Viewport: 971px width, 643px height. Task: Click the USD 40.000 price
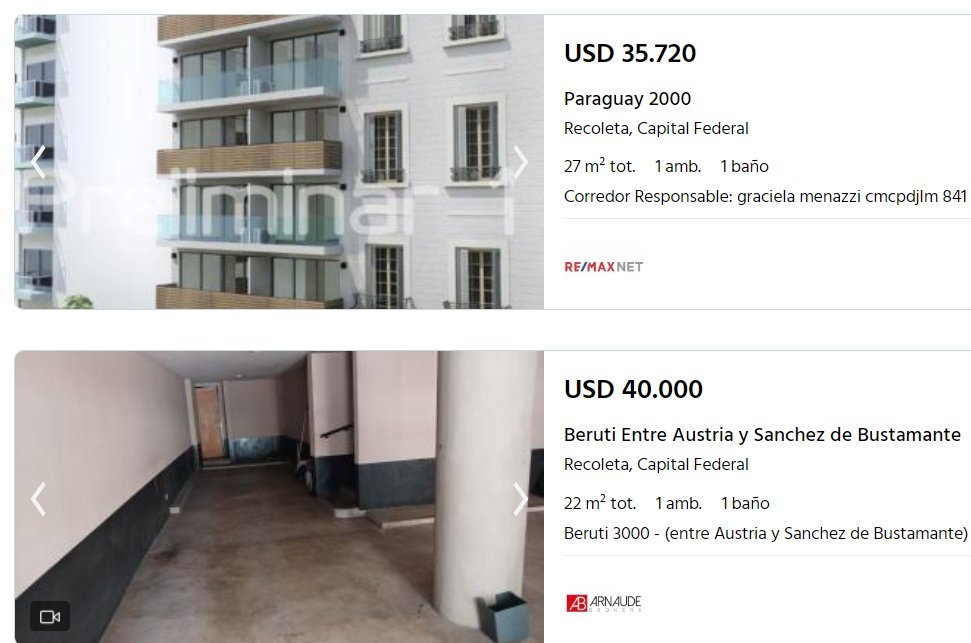point(633,390)
